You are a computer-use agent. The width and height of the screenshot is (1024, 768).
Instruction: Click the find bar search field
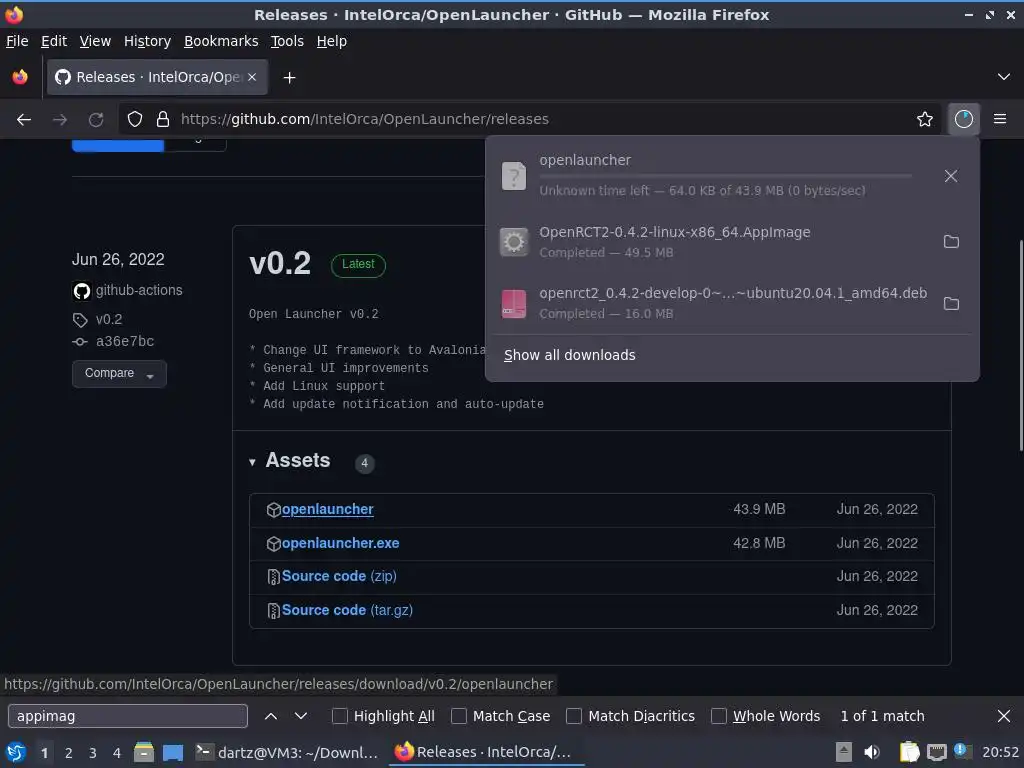pyautogui.click(x=128, y=716)
